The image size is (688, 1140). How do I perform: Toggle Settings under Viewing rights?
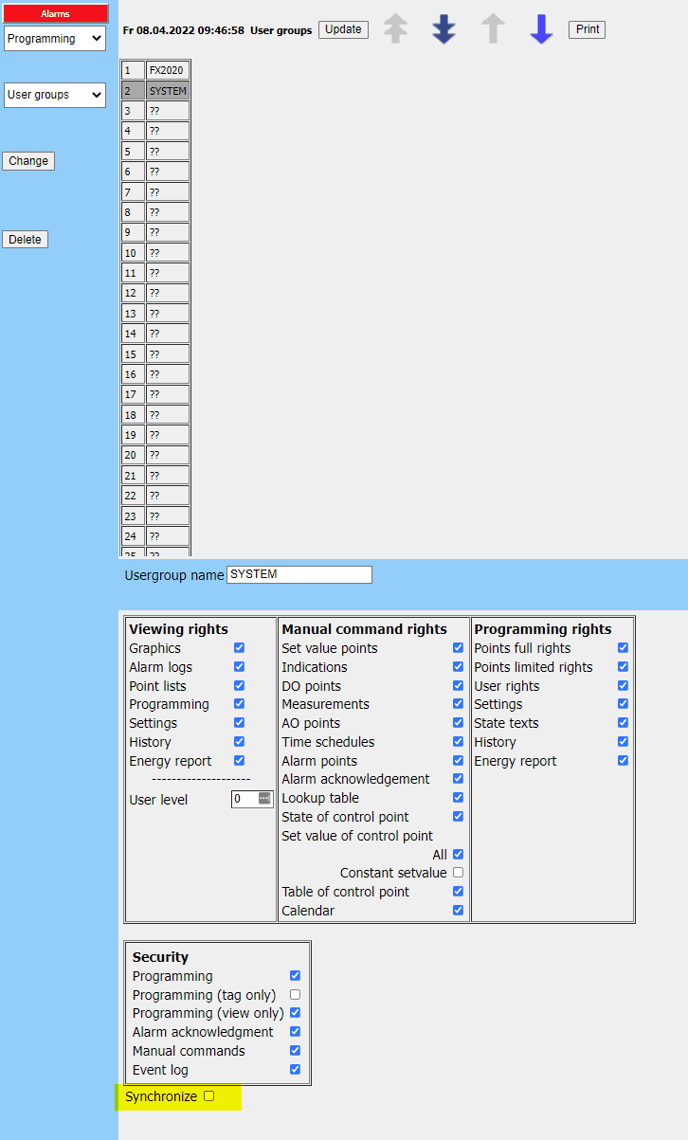coord(239,722)
